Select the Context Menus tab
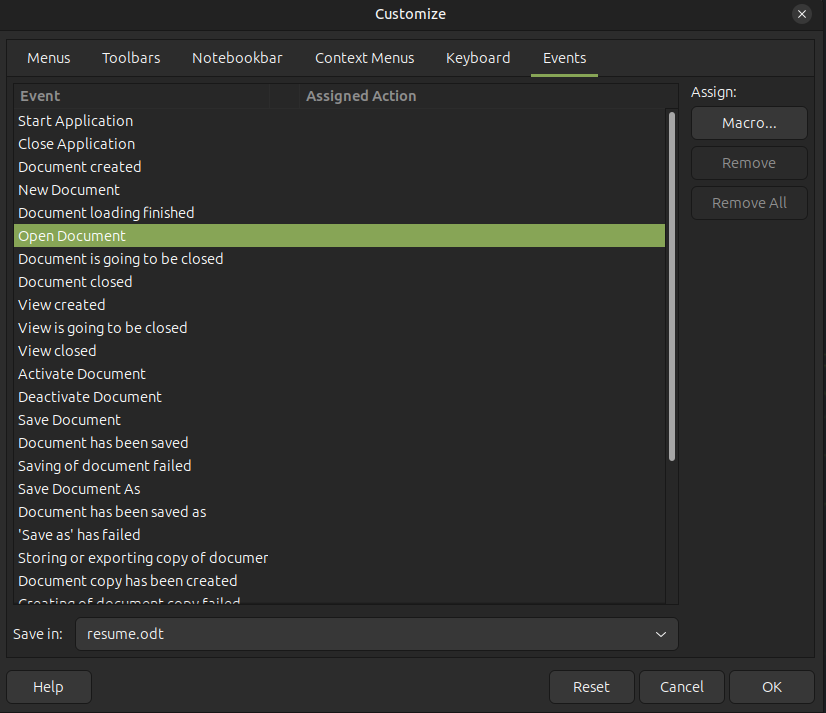 364,58
